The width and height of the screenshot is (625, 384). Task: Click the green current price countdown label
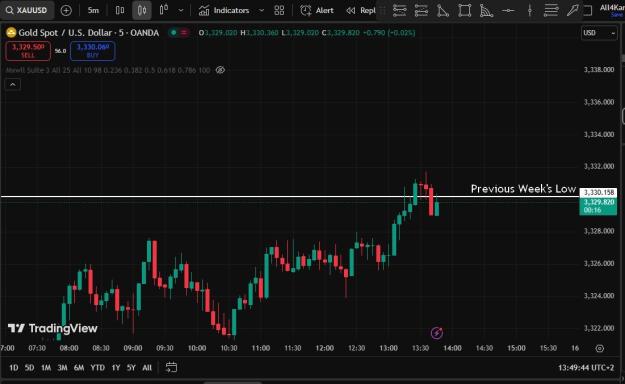click(598, 206)
